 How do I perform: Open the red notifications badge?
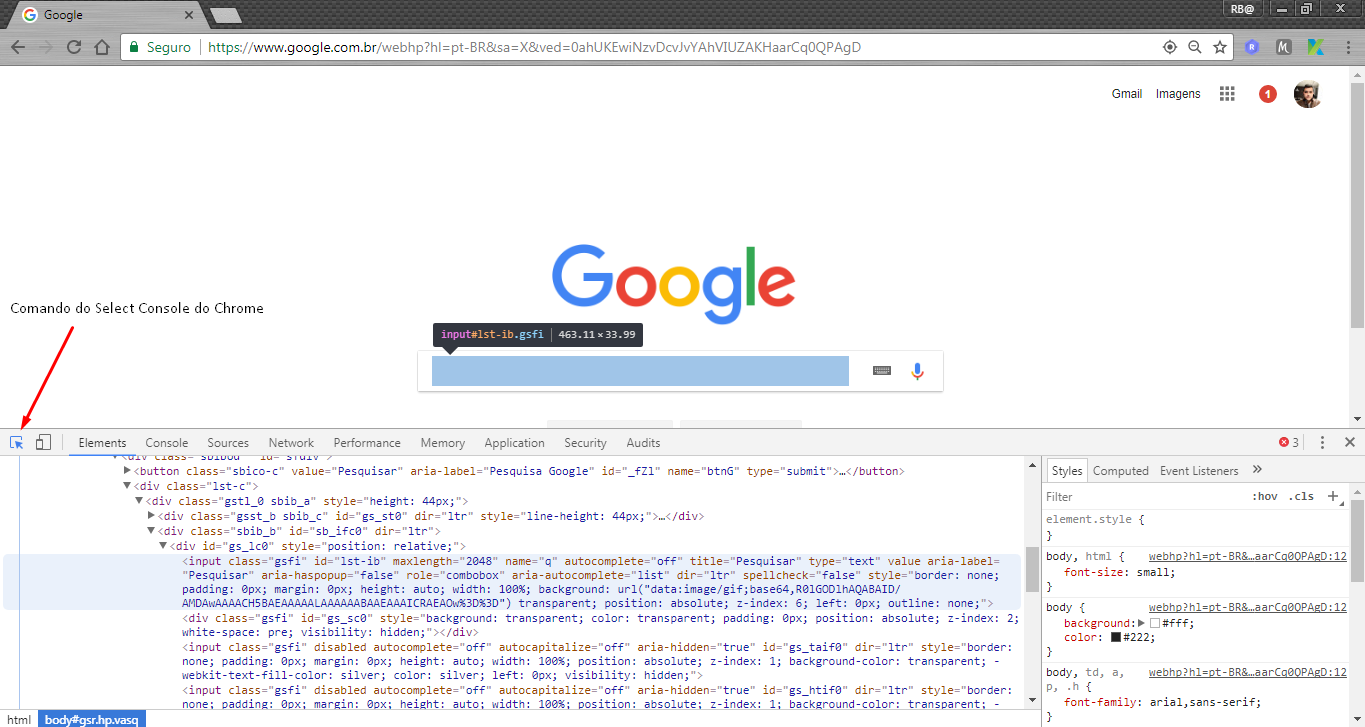1268,94
